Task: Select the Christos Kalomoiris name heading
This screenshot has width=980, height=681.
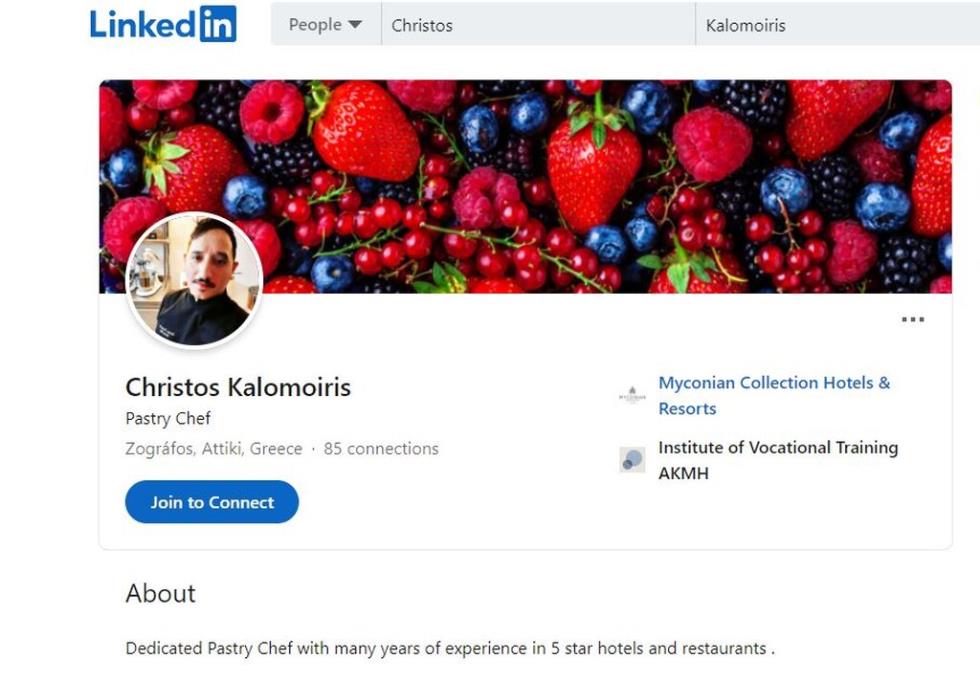Action: [238, 387]
